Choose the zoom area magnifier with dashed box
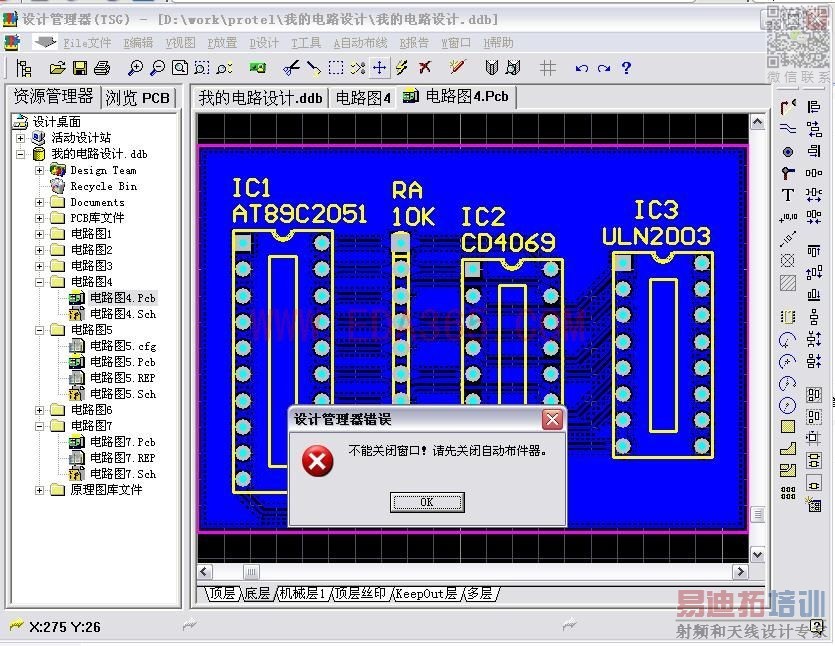This screenshot has width=835, height=646. coord(201,68)
